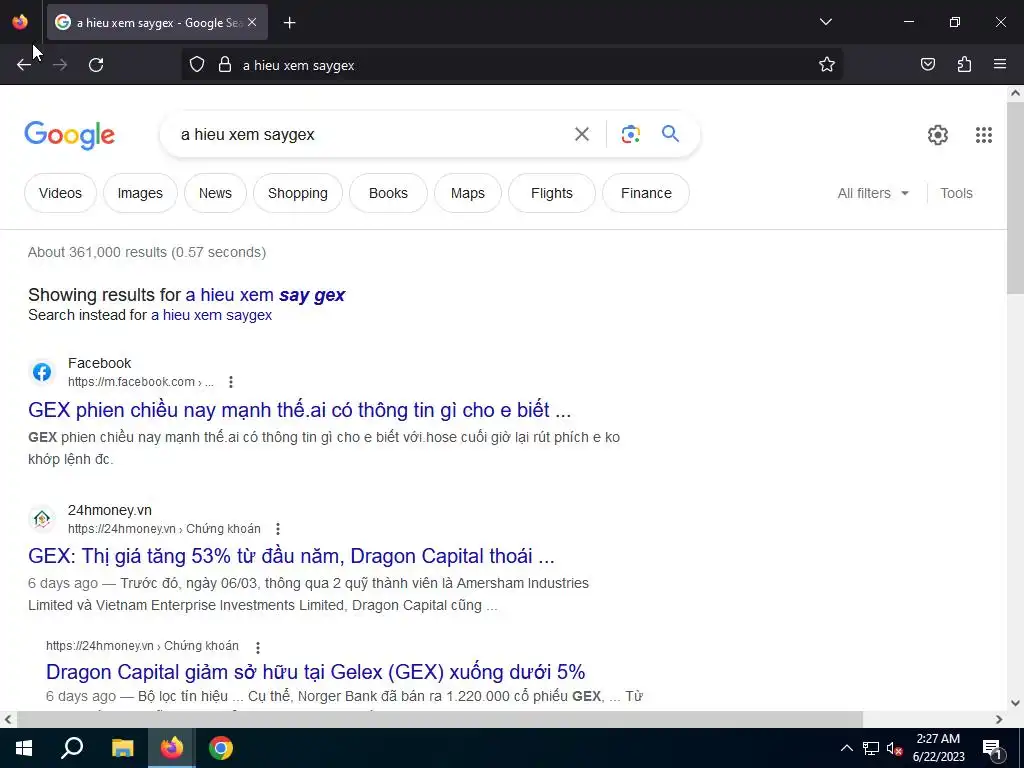This screenshot has height=768, width=1024.
Task: Click the forward arrow navigation button
Action: click(60, 65)
